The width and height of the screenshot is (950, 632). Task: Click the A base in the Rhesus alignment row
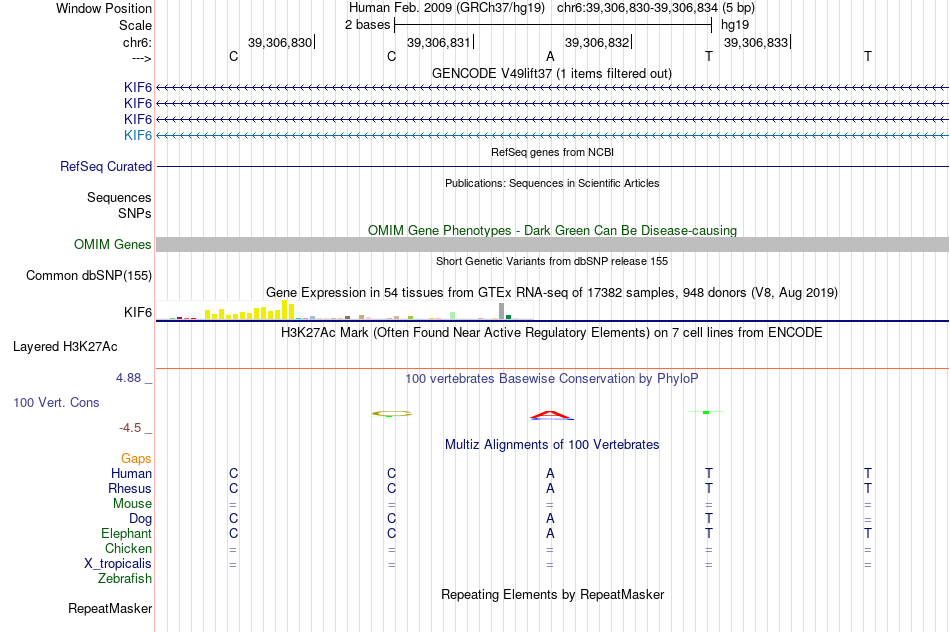[x=550, y=488]
